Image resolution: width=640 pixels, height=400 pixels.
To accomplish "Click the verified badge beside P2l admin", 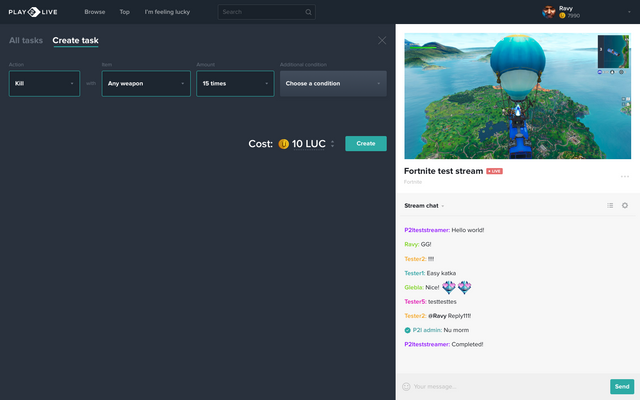I will pyautogui.click(x=407, y=330).
